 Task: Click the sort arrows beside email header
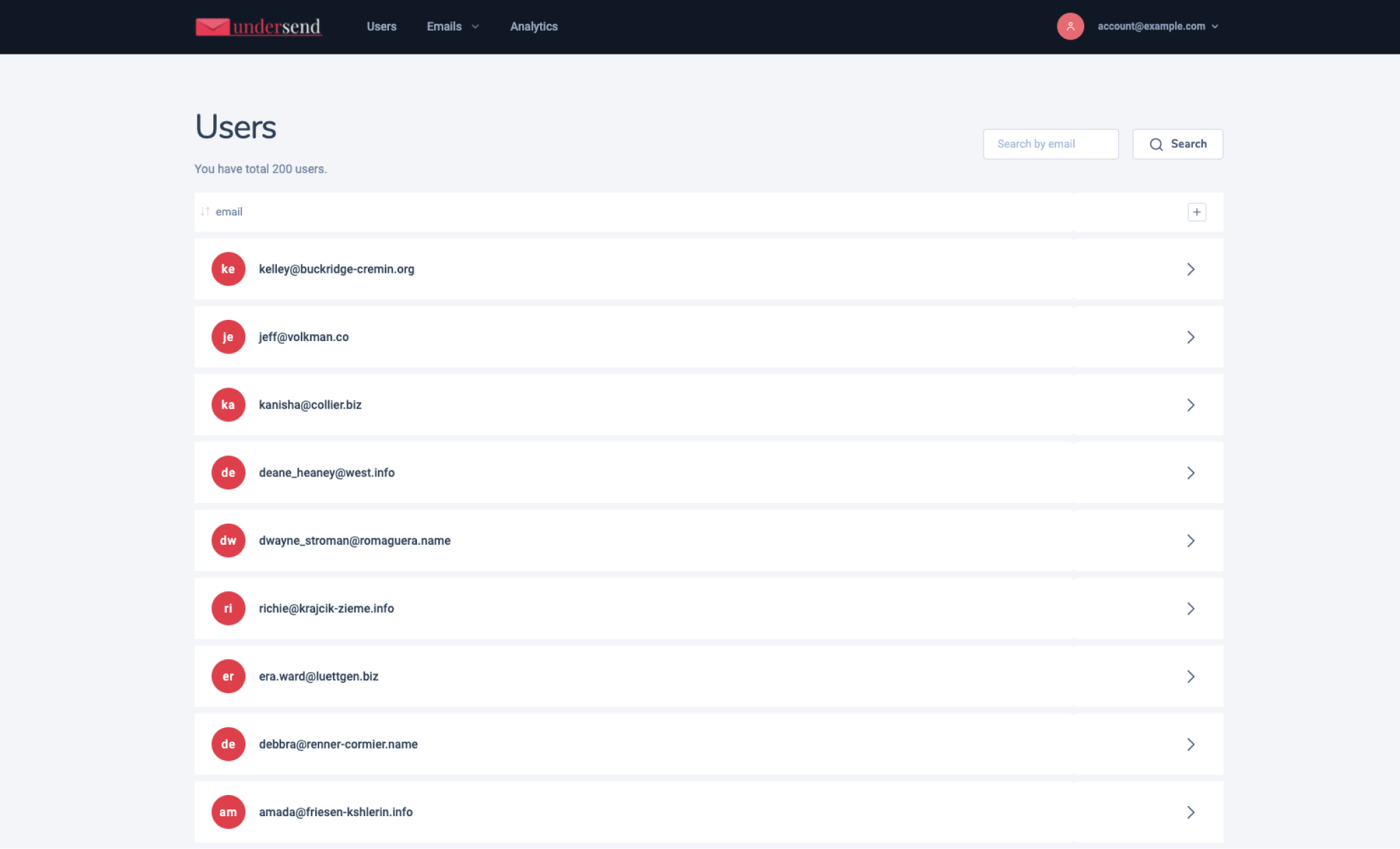pyautogui.click(x=205, y=212)
